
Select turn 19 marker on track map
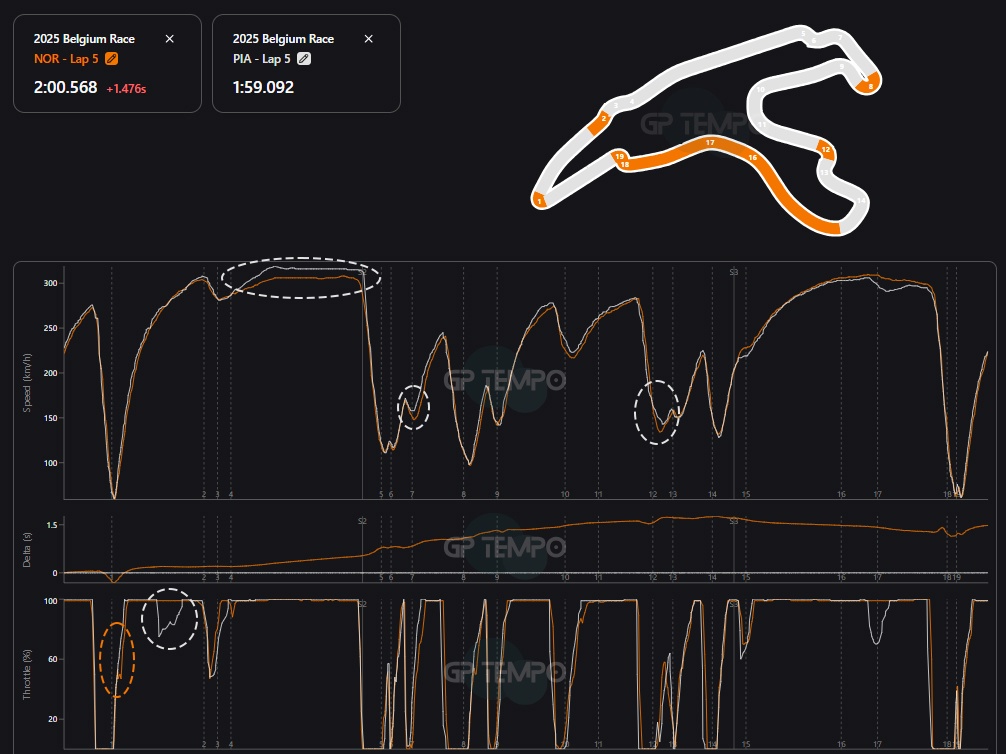tap(619, 157)
